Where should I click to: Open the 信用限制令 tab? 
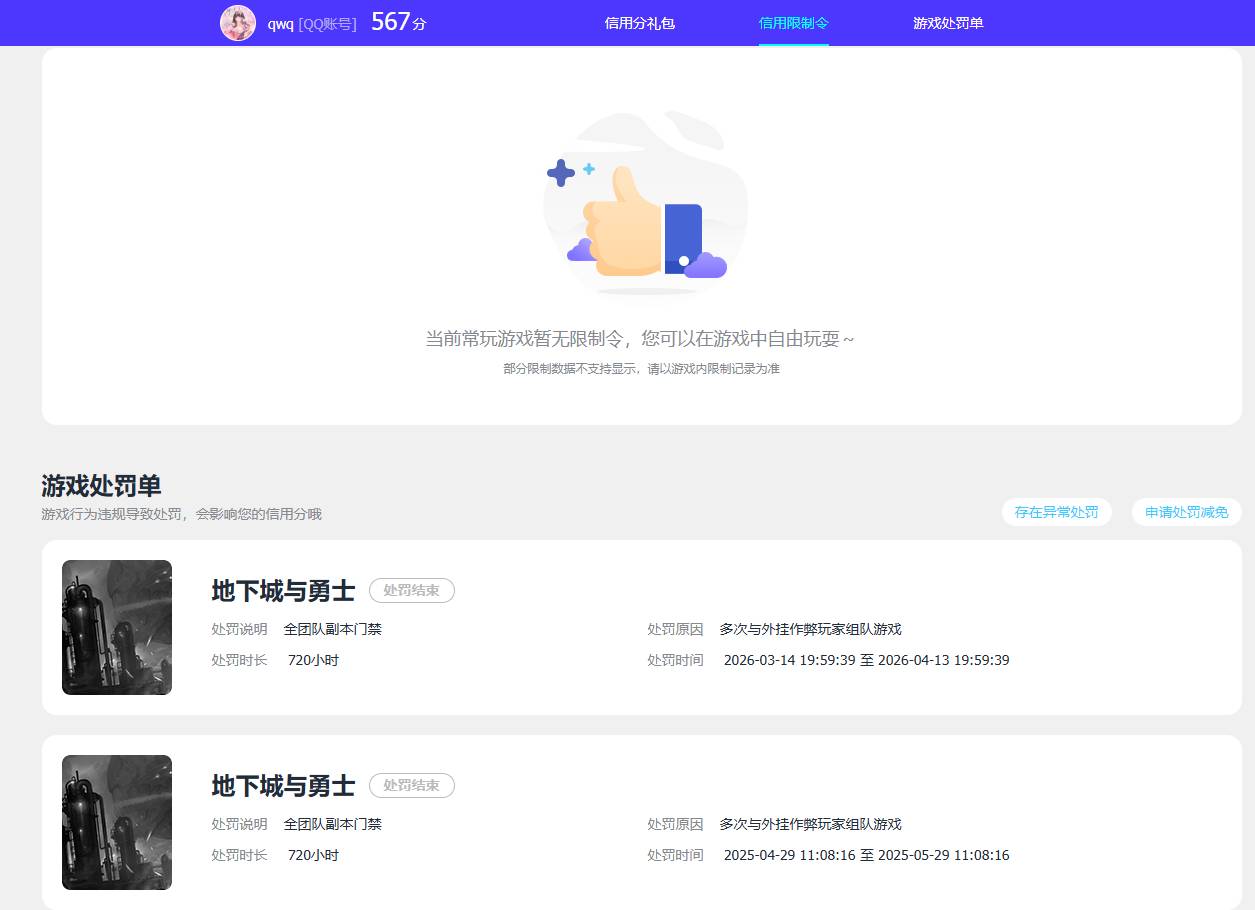tap(793, 23)
